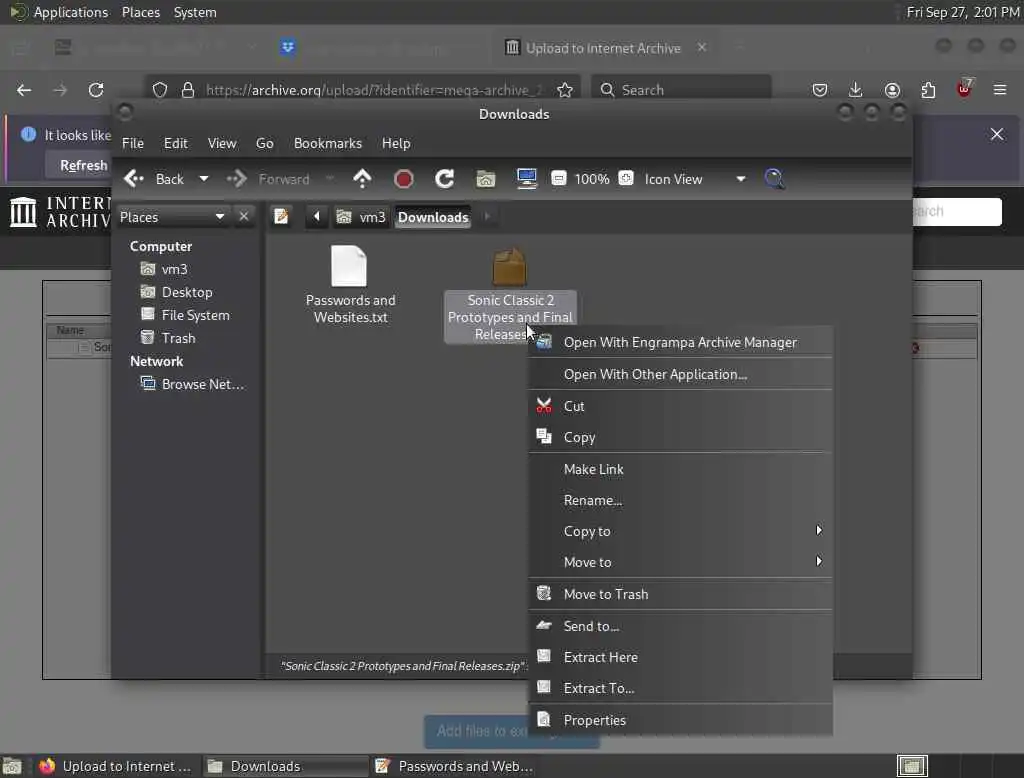The width and height of the screenshot is (1024, 778).
Task: Open the uBlock extension icon
Action: pyautogui.click(x=964, y=89)
